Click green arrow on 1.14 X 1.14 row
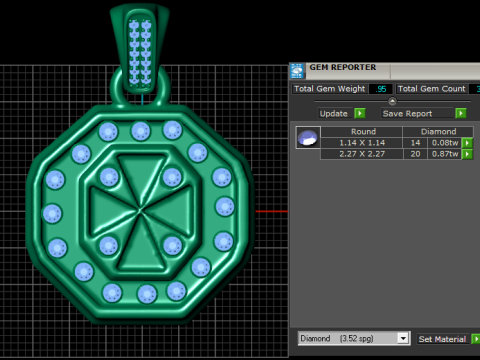480x360 pixels. (x=467, y=143)
